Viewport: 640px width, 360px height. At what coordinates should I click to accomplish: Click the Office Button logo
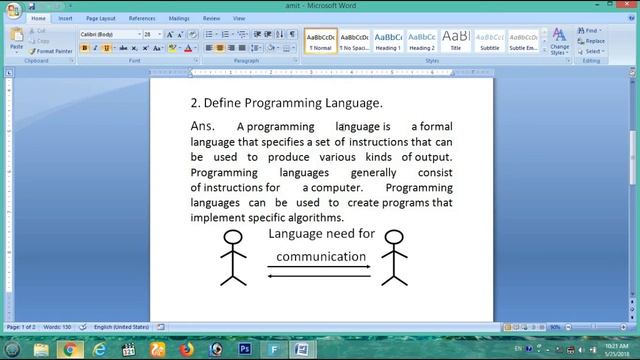point(13,10)
